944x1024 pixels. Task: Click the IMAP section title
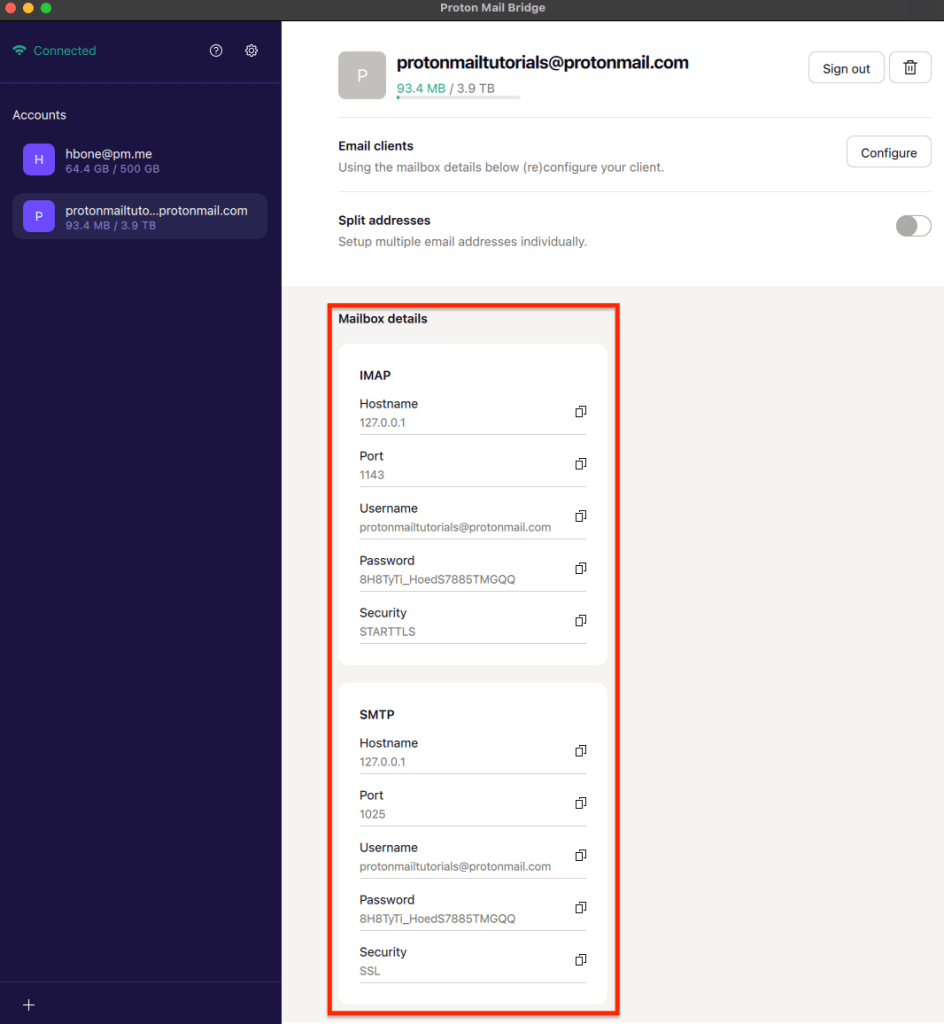point(375,376)
